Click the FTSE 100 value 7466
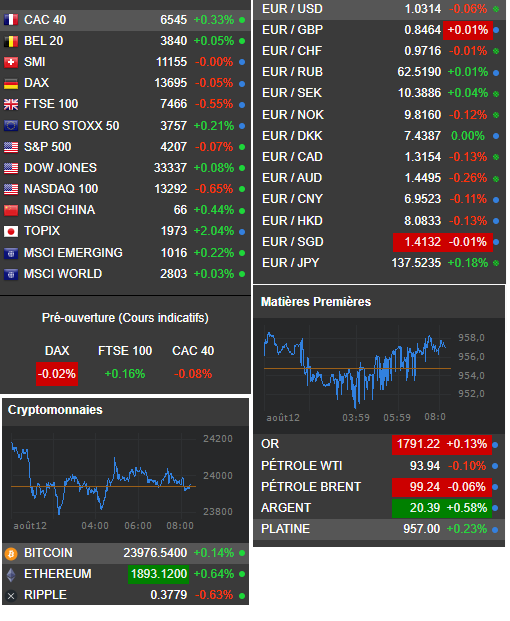Screen dimensions: 510x621 pyautogui.click(x=173, y=104)
